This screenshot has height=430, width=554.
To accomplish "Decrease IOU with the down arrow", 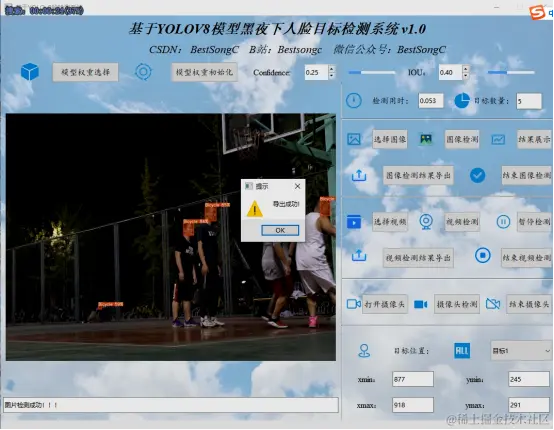I will tap(466, 76).
